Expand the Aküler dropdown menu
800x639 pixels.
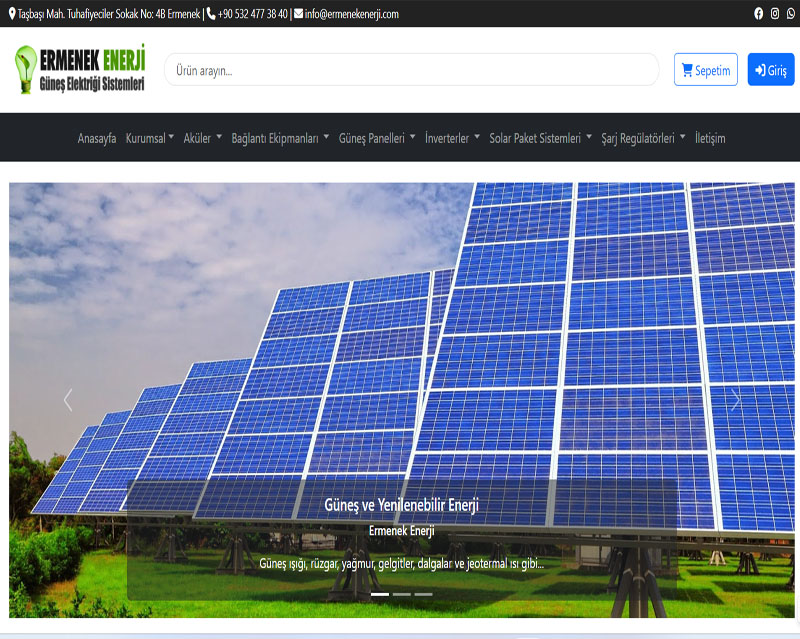coord(203,138)
